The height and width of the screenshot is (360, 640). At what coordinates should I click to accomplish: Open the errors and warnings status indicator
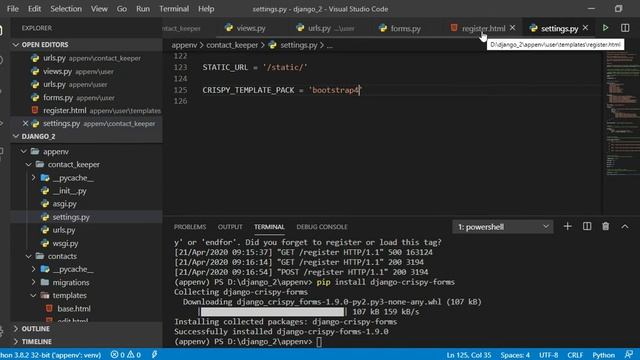tap(126, 355)
